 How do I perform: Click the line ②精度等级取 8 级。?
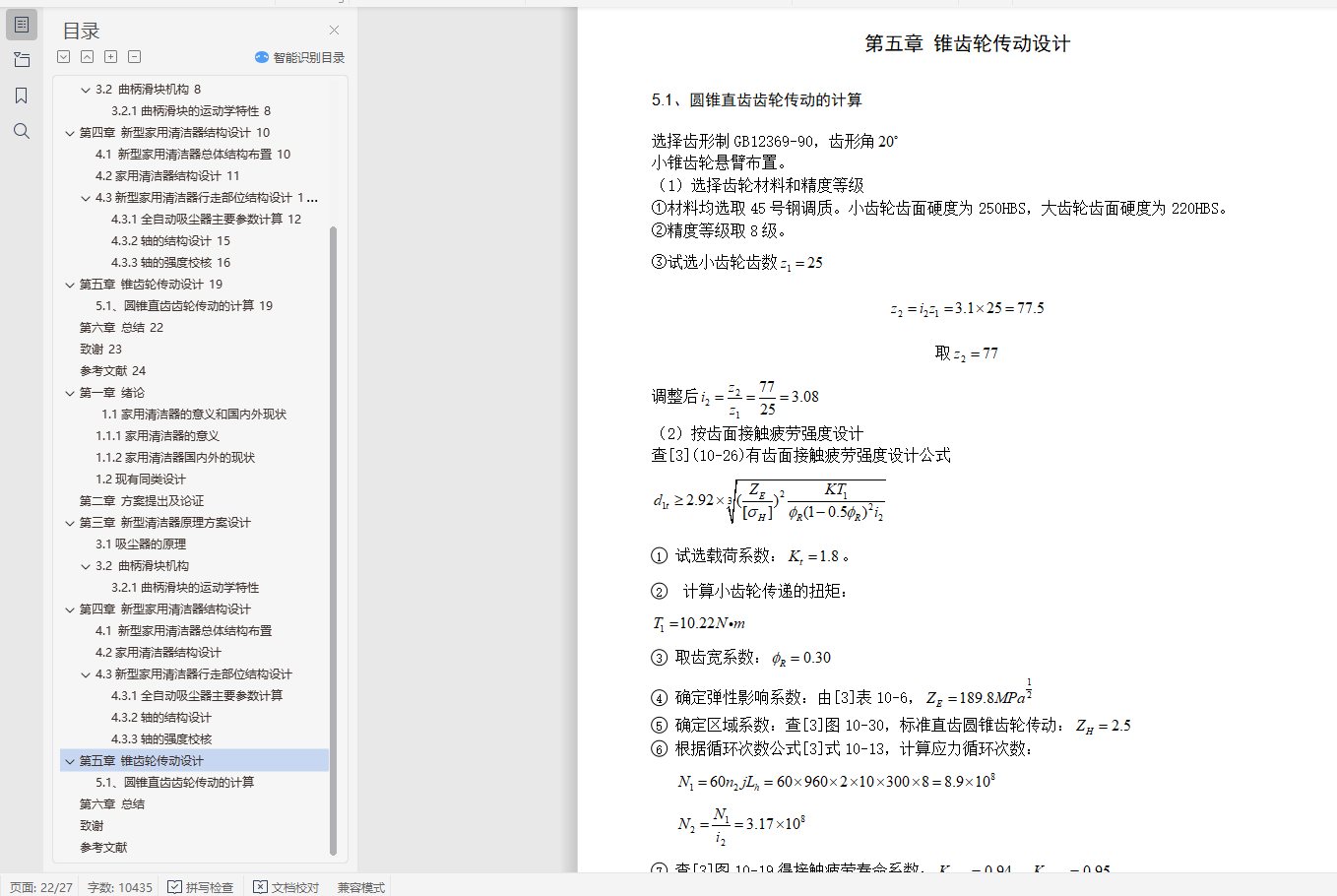pyautogui.click(x=719, y=231)
